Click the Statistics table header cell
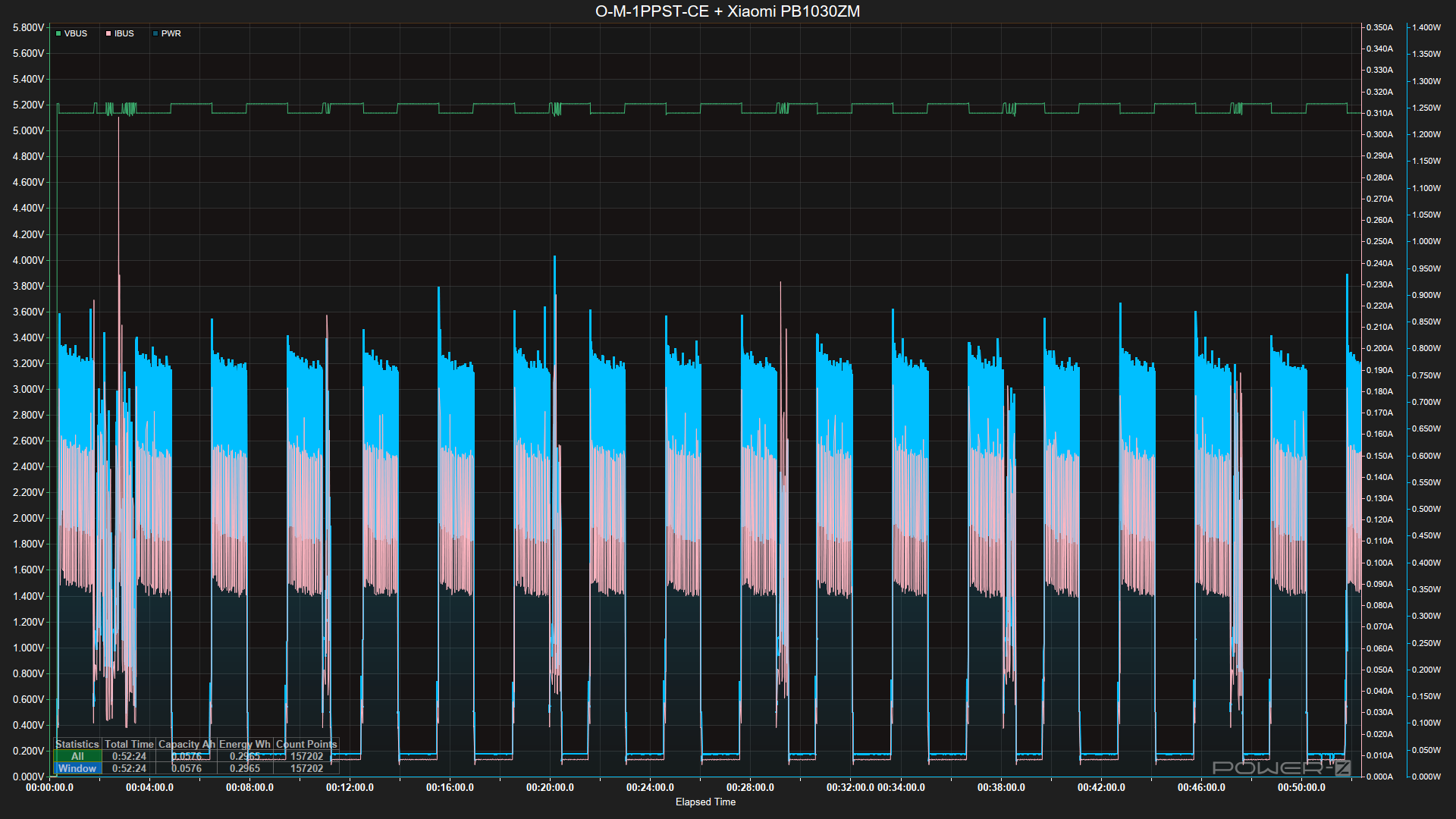This screenshot has height=819, width=1456. 77,744
